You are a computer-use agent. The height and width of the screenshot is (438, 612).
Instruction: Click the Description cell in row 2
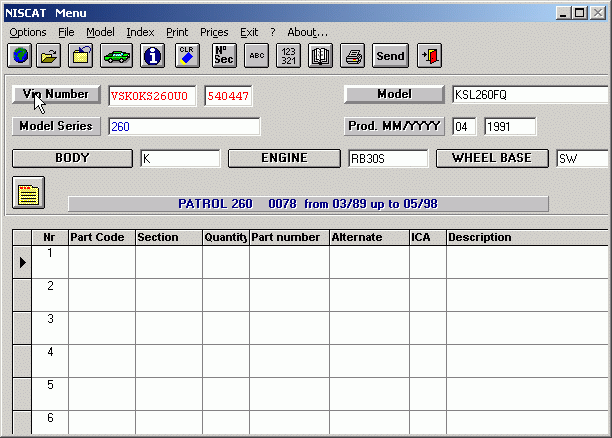tap(527, 295)
